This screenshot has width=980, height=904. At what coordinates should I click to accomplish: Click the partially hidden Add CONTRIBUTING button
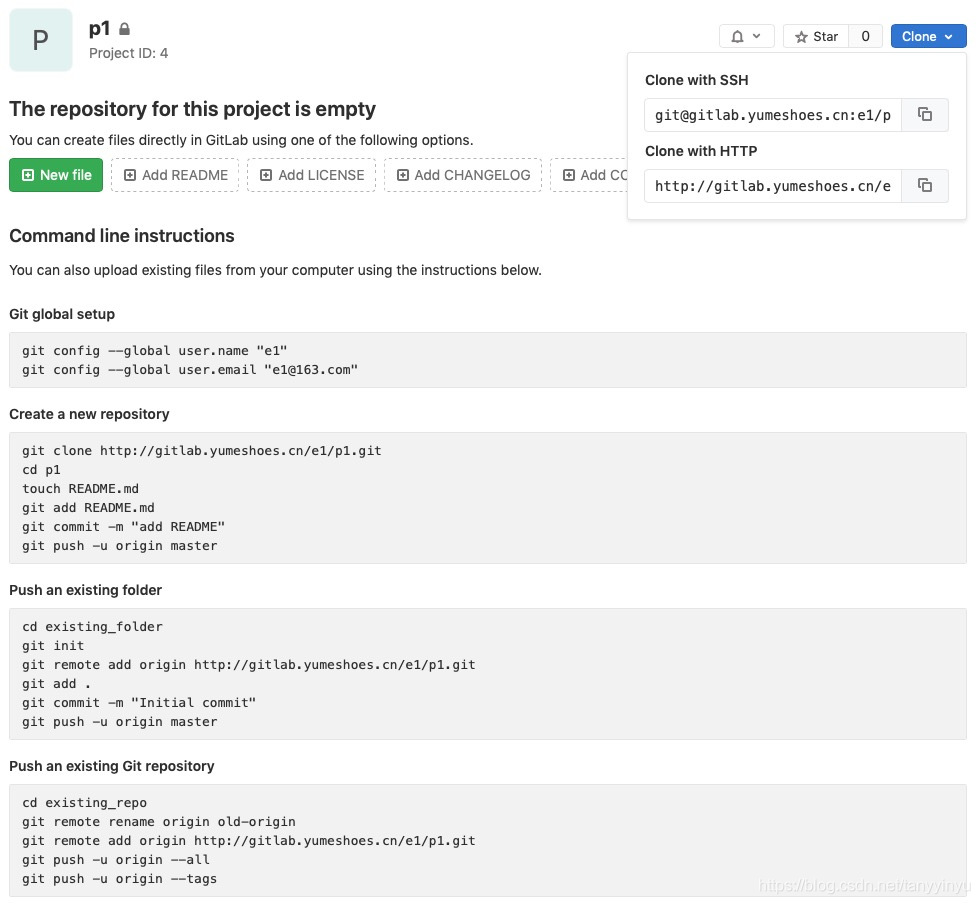(590, 175)
